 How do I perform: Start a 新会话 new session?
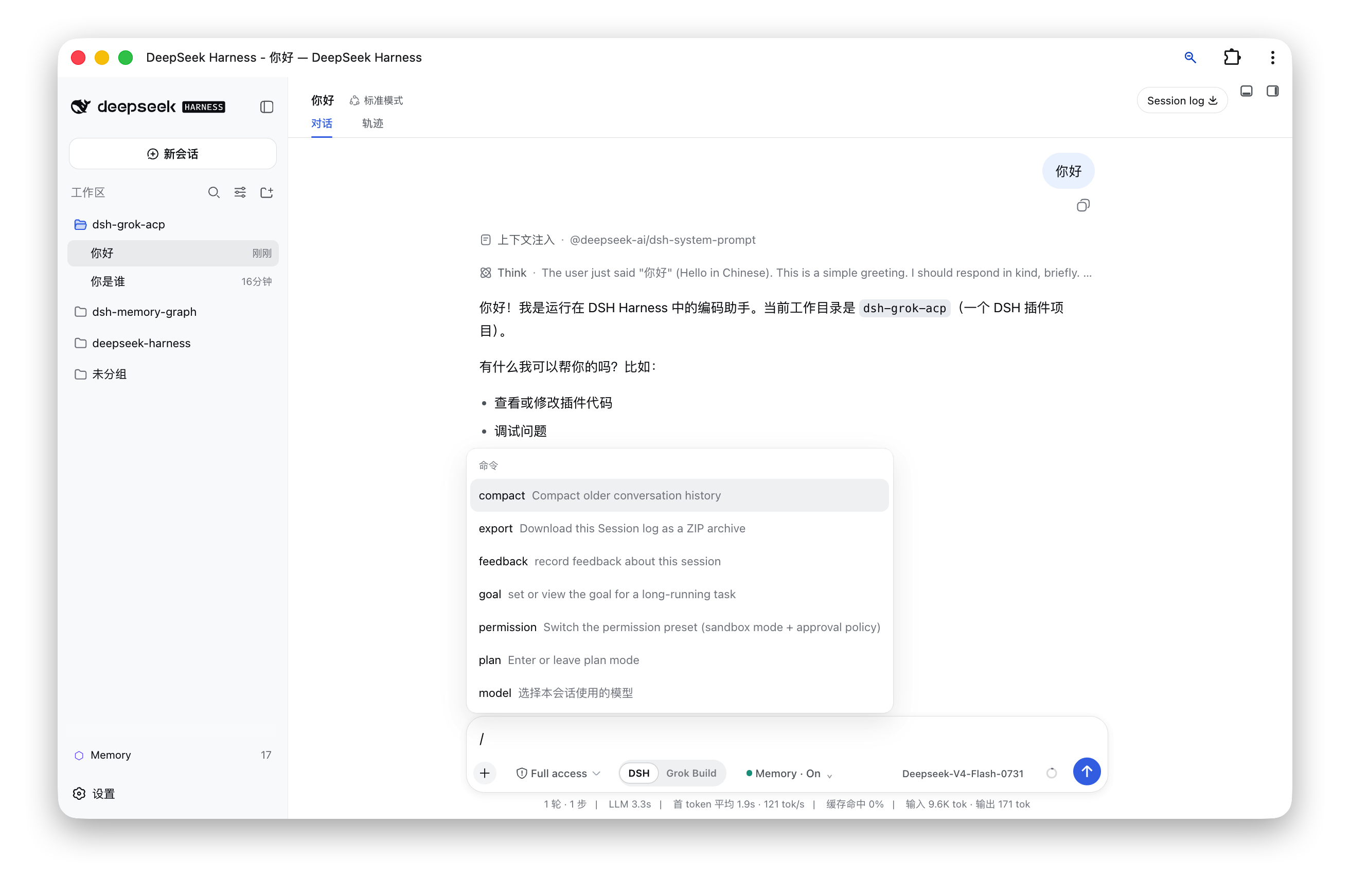tap(172, 154)
